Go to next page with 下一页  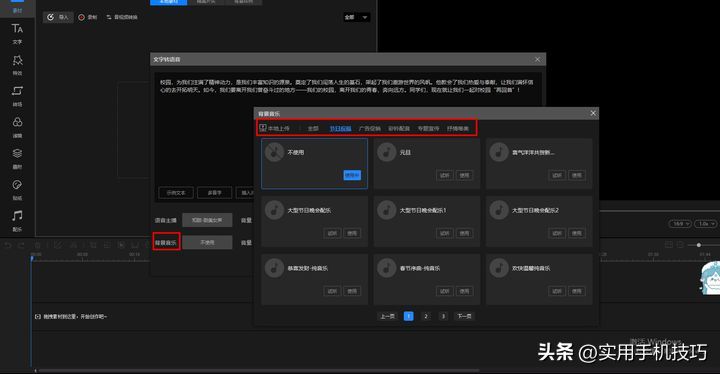464,316
